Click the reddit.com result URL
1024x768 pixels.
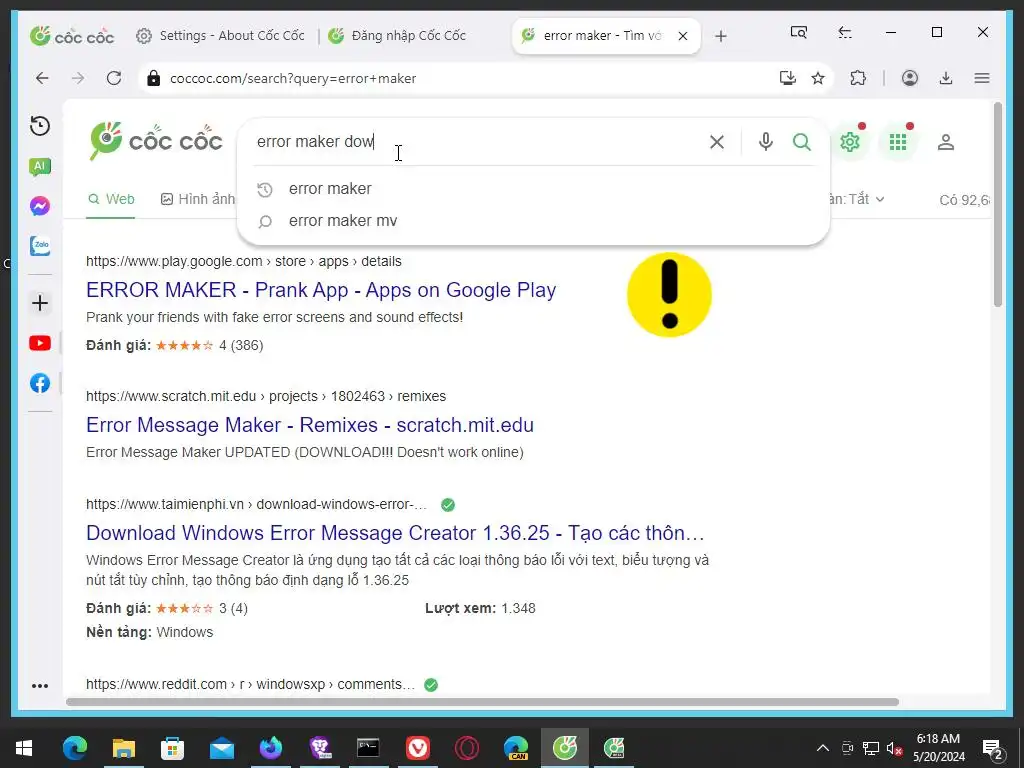pos(250,684)
